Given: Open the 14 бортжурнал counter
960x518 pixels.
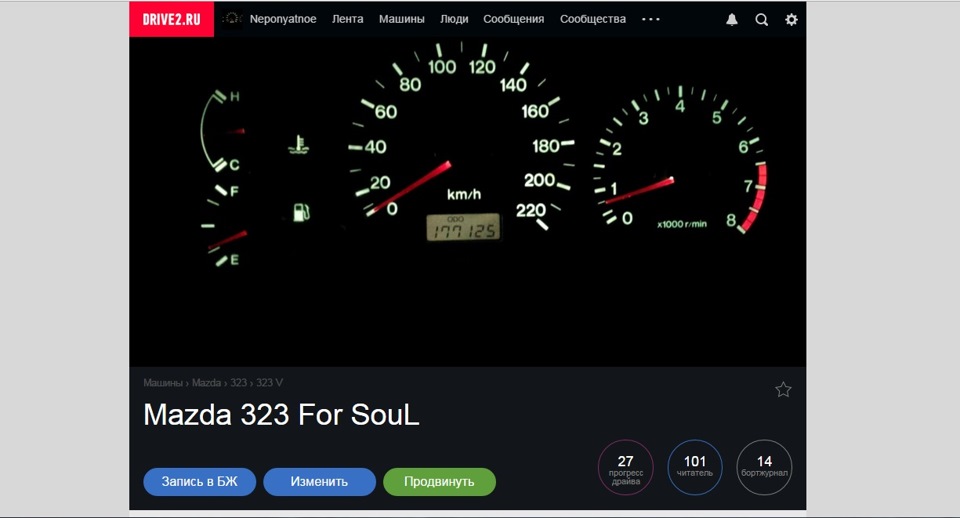Looking at the screenshot, I should 764,468.
